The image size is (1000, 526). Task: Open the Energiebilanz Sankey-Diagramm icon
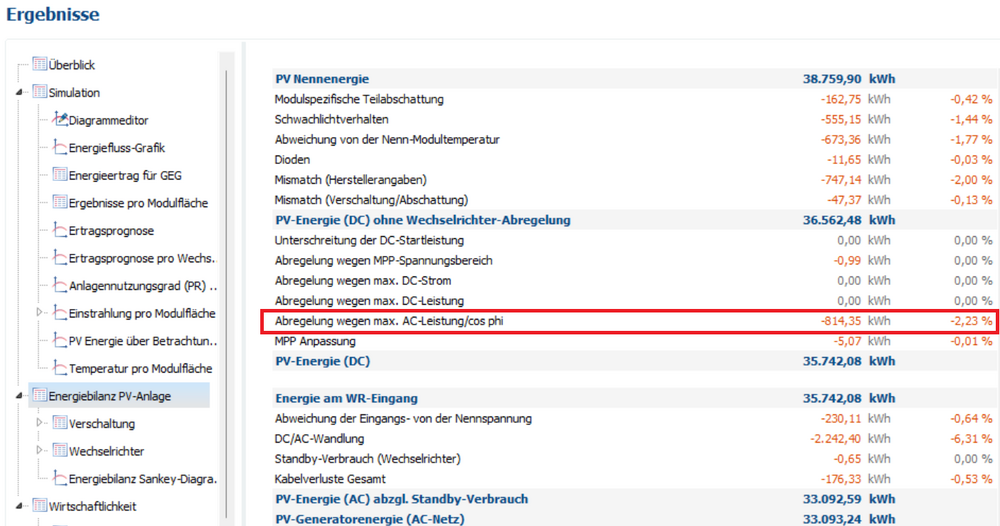[60, 478]
